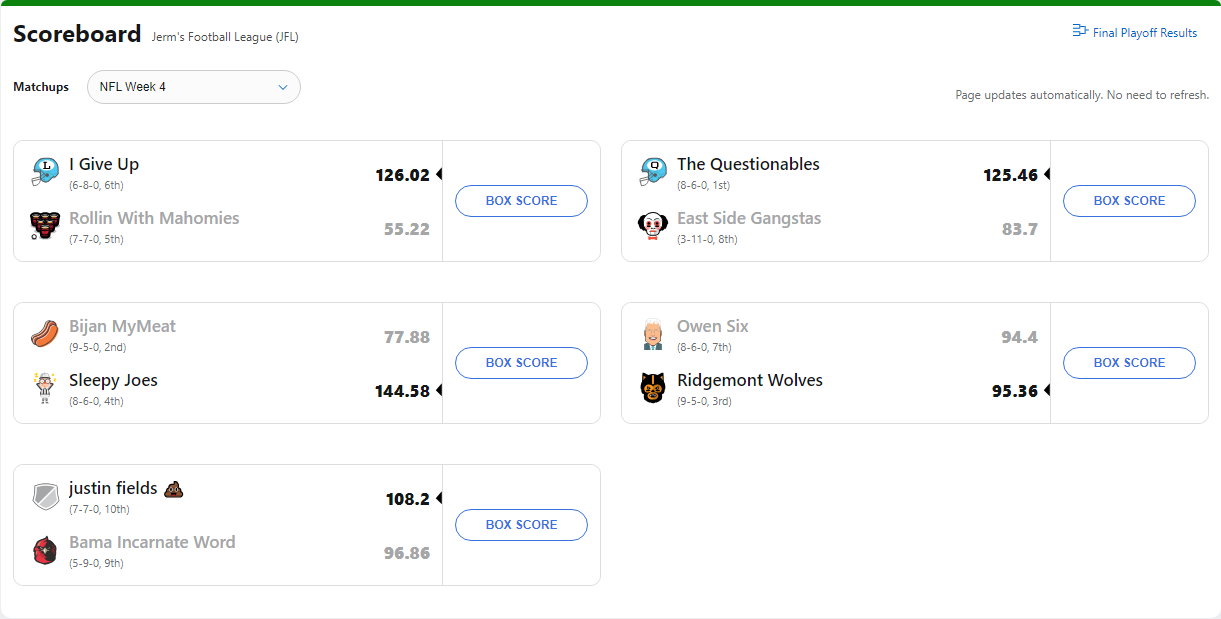
Task: Click Sleepy Joes team avatar
Action: click(x=45, y=388)
